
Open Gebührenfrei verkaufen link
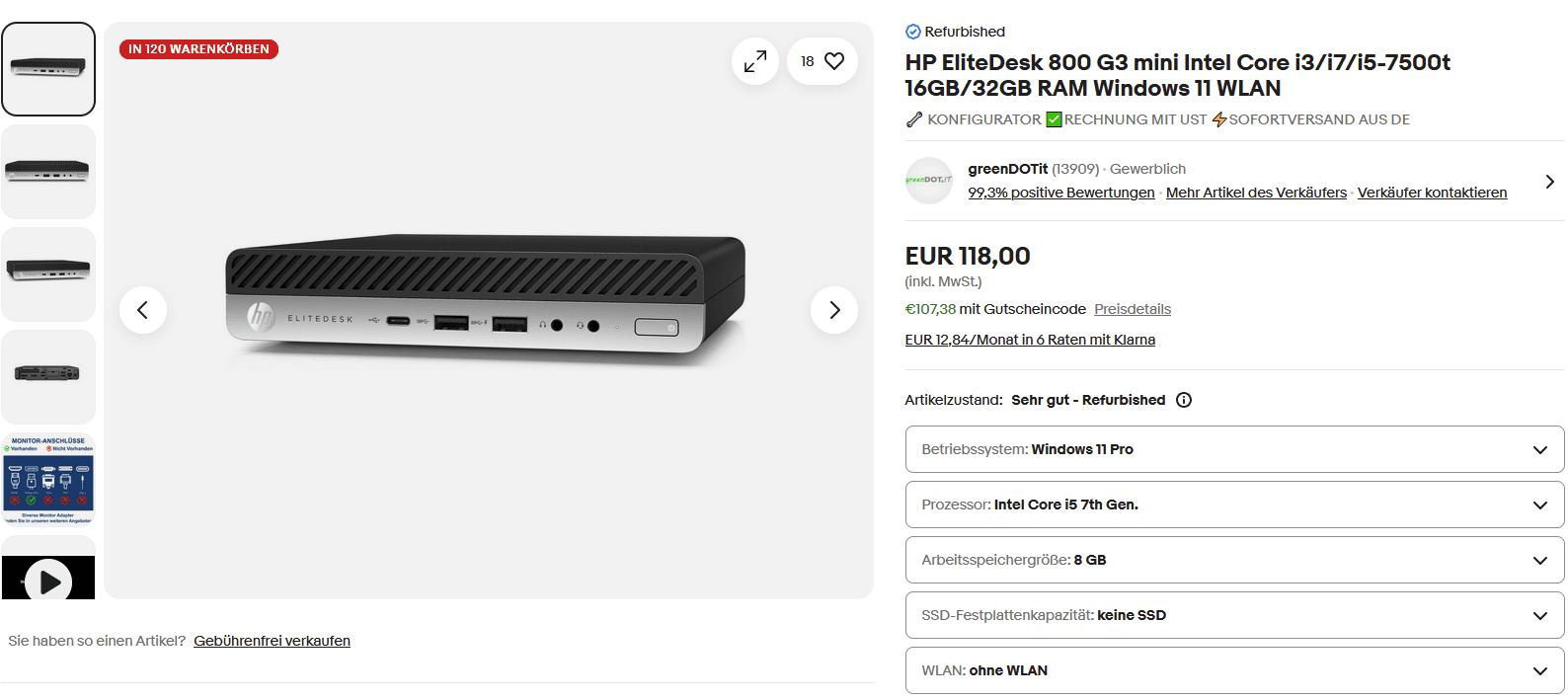(x=272, y=641)
